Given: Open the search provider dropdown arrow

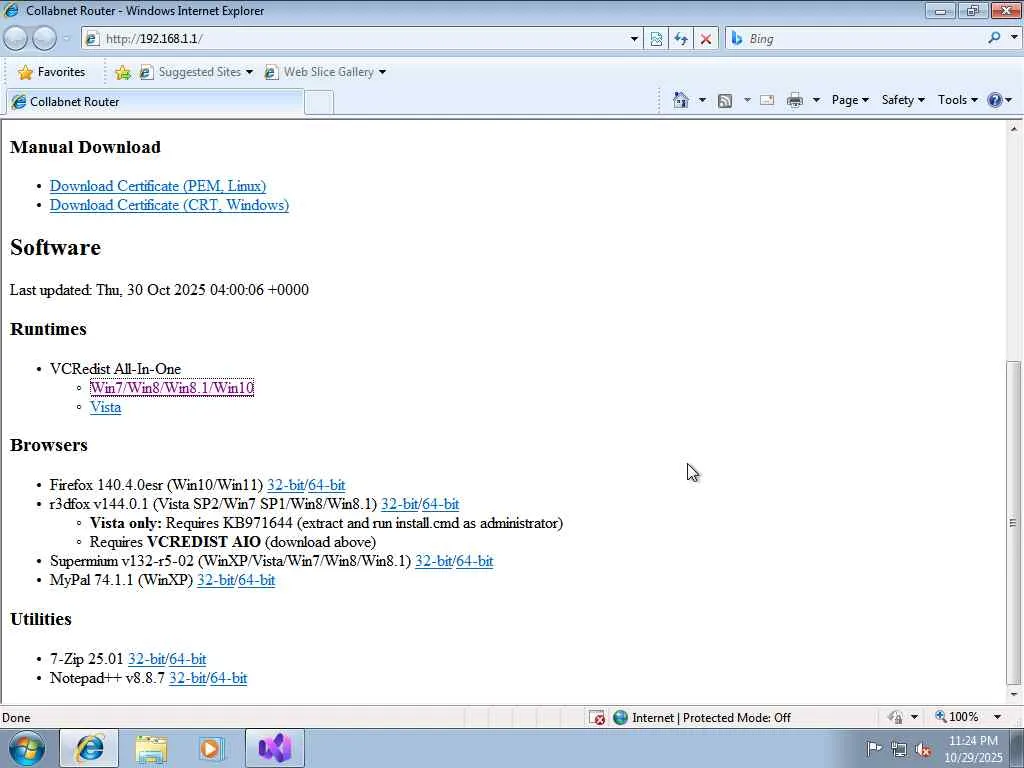Looking at the screenshot, I should (1014, 38).
